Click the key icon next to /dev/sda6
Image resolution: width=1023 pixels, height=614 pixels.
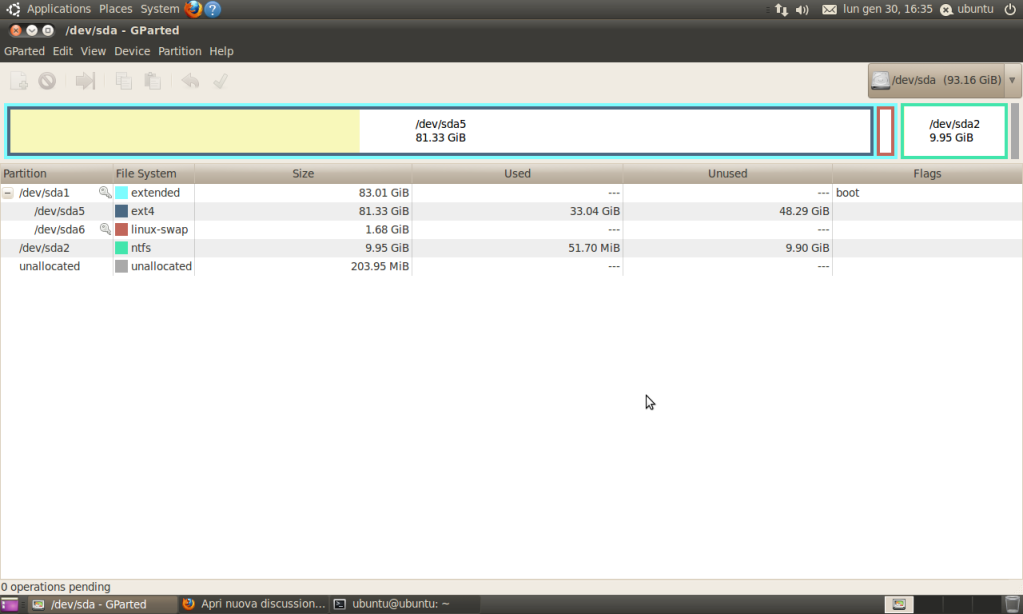[x=104, y=229]
